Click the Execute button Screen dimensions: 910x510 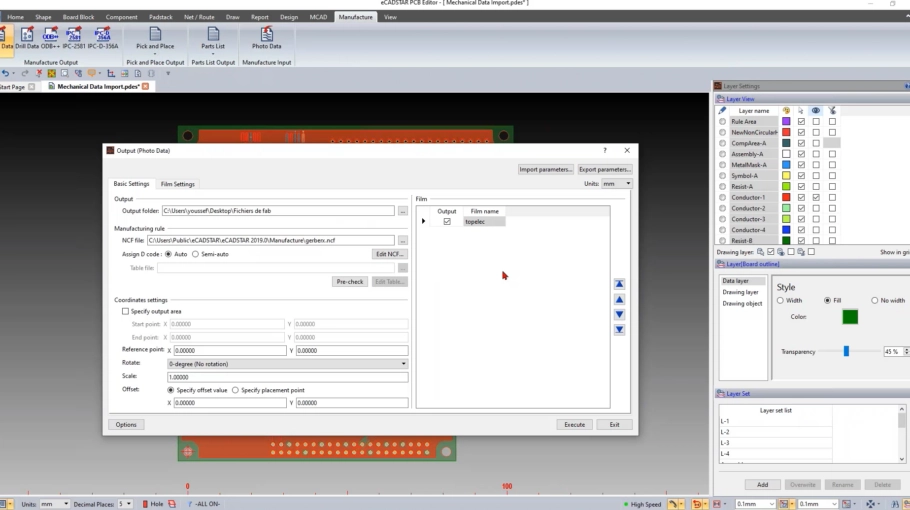[x=575, y=425]
